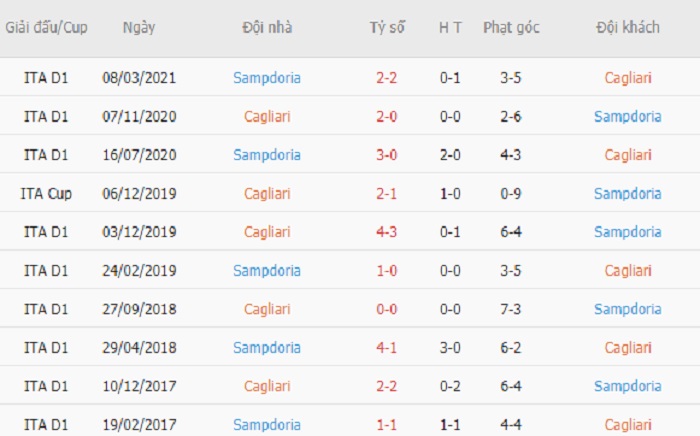Select the 2-0 score dated 07/11/2020
The width and height of the screenshot is (700, 436).
(x=386, y=116)
